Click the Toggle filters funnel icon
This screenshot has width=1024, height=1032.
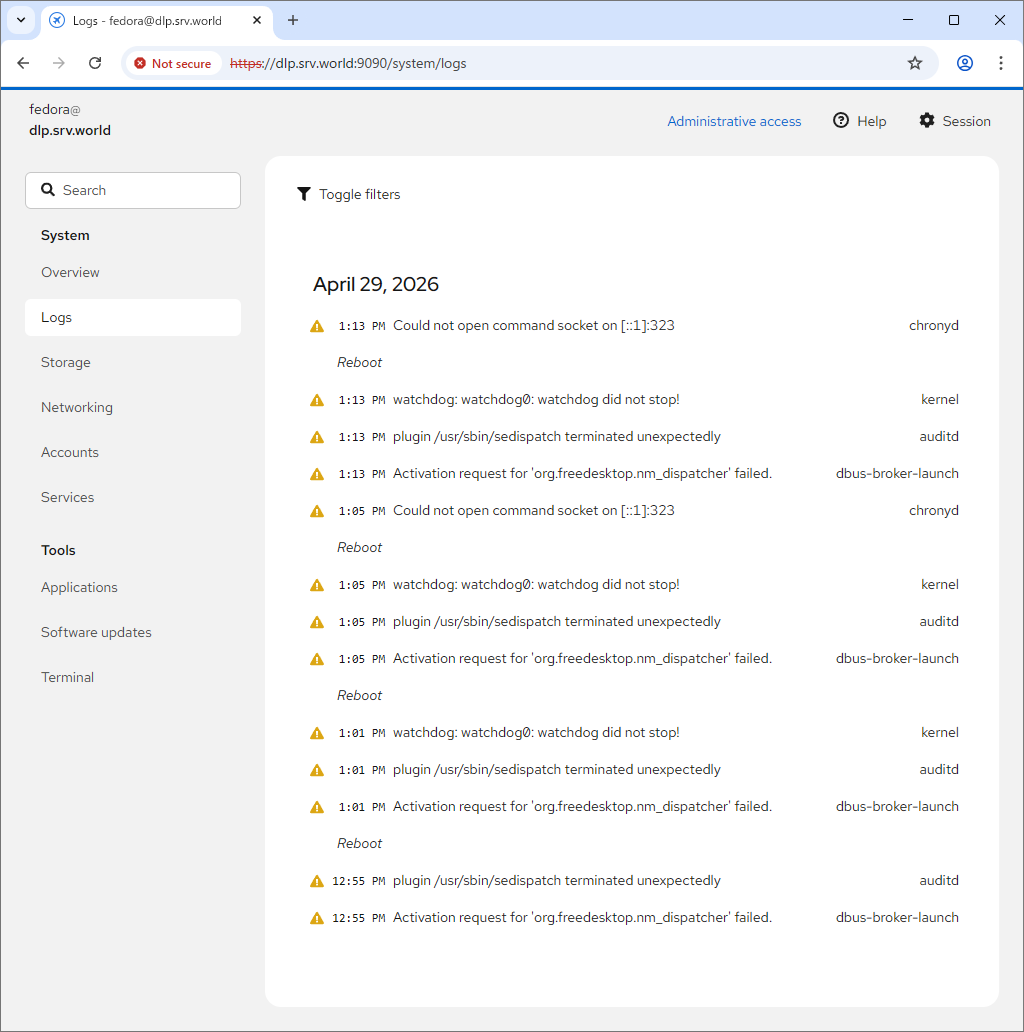tap(303, 194)
